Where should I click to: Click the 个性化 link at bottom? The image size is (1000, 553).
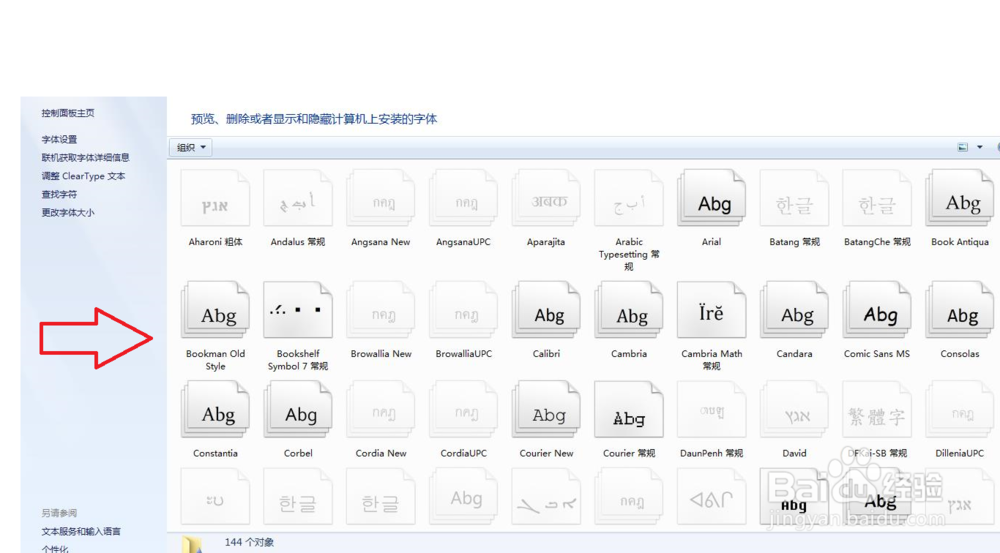pos(55,549)
